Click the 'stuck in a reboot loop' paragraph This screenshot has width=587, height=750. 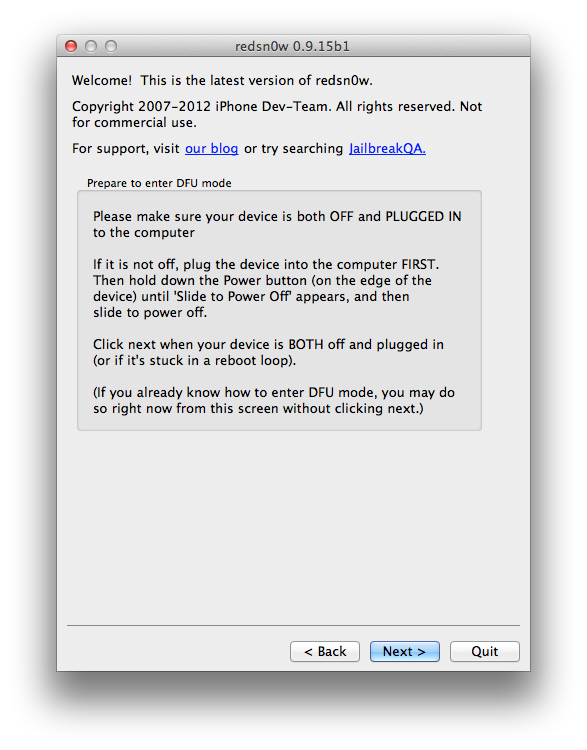pyautogui.click(x=268, y=353)
